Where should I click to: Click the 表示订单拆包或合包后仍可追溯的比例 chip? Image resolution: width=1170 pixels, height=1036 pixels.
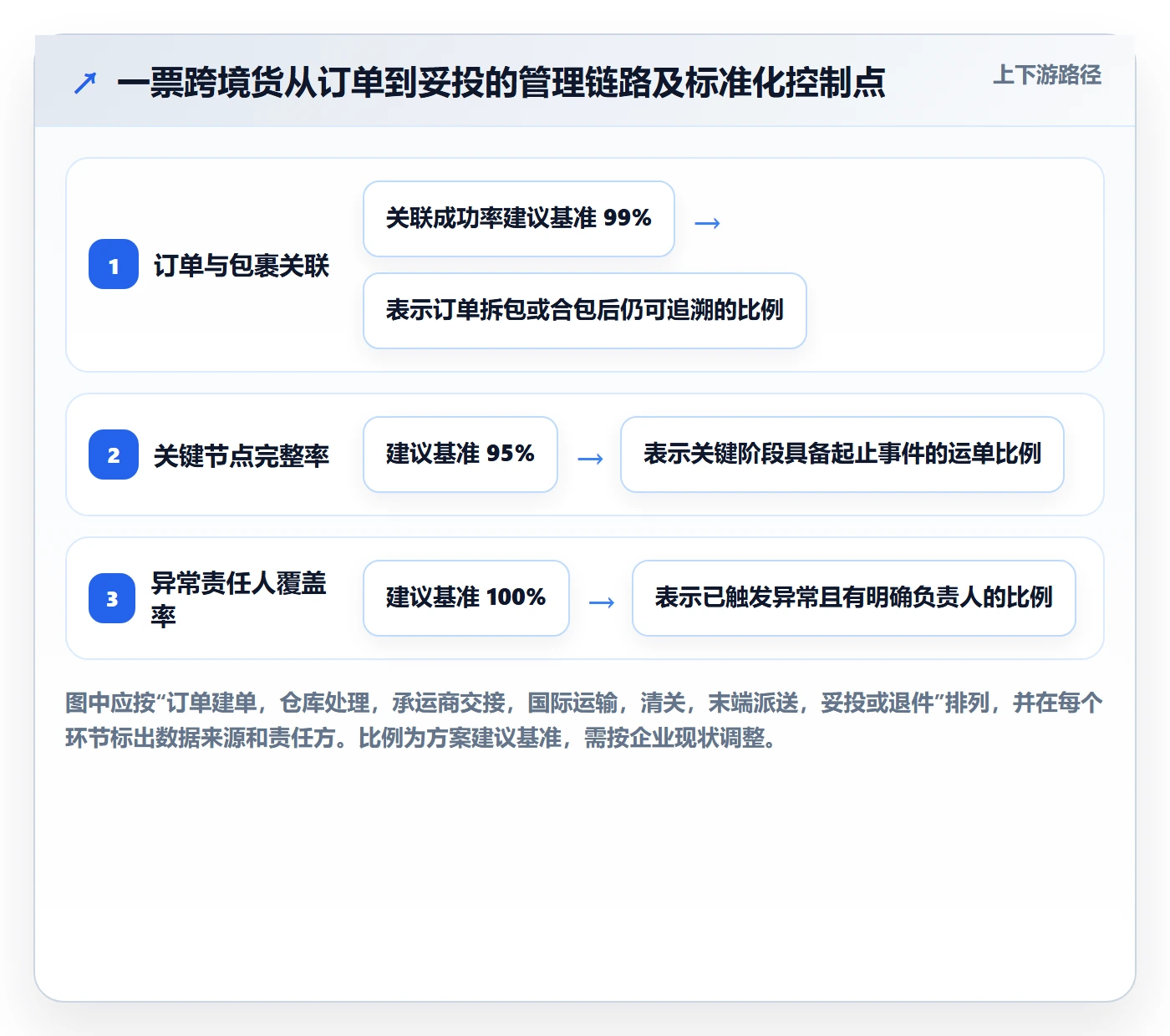pos(585,311)
